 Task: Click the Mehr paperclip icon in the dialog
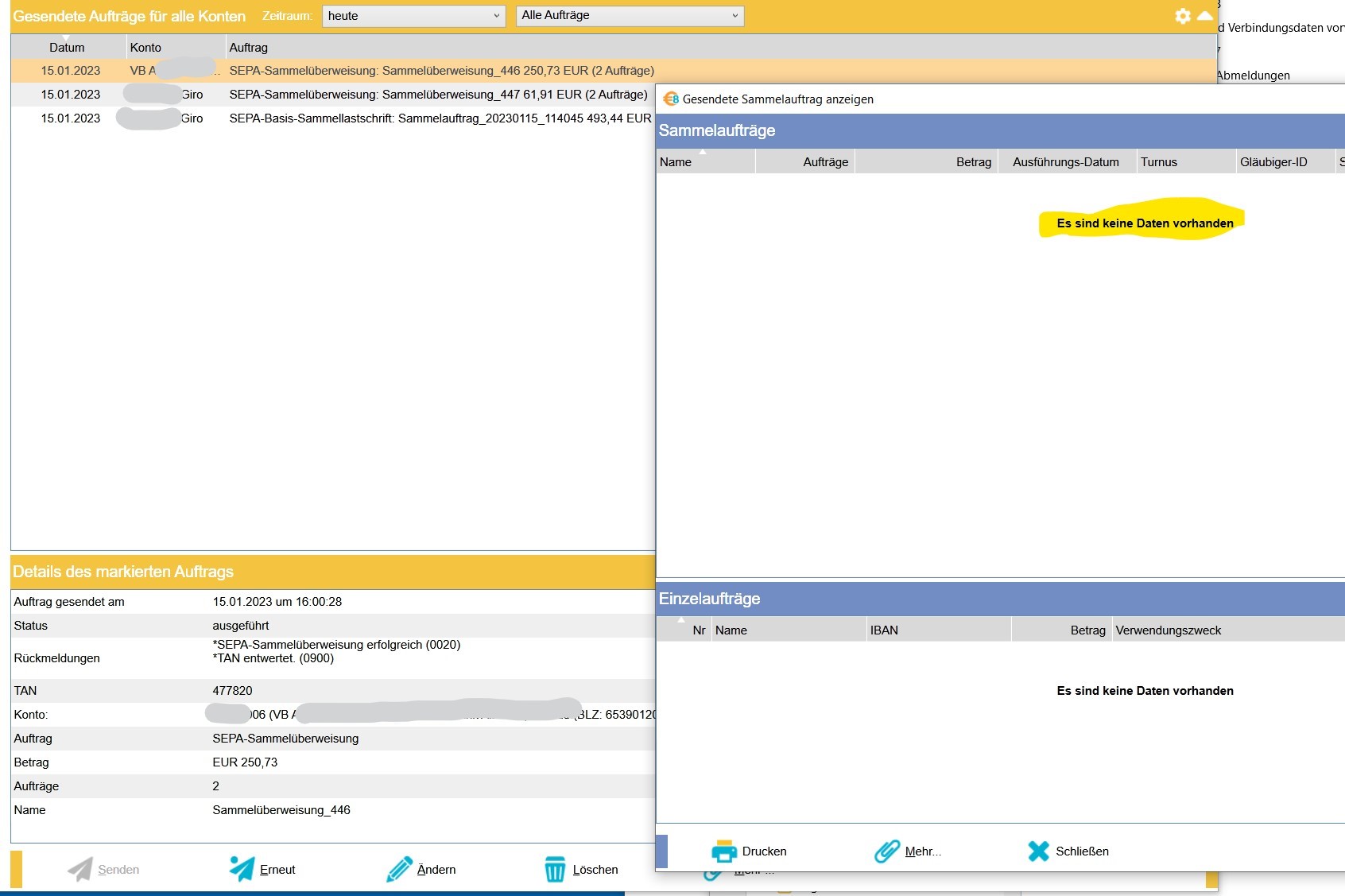pos(887,851)
